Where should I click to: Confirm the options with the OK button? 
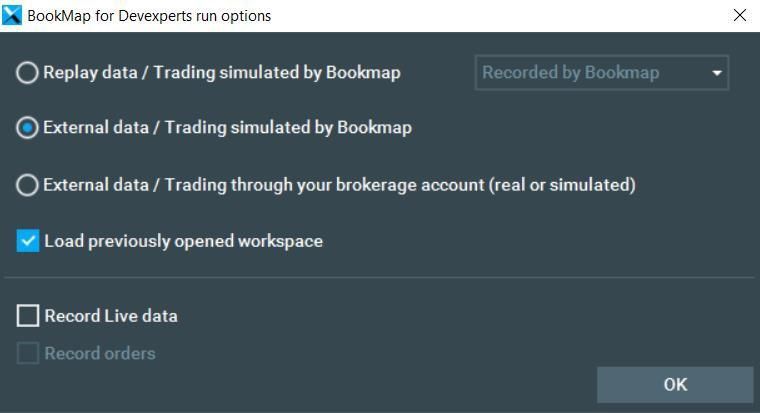[675, 384]
